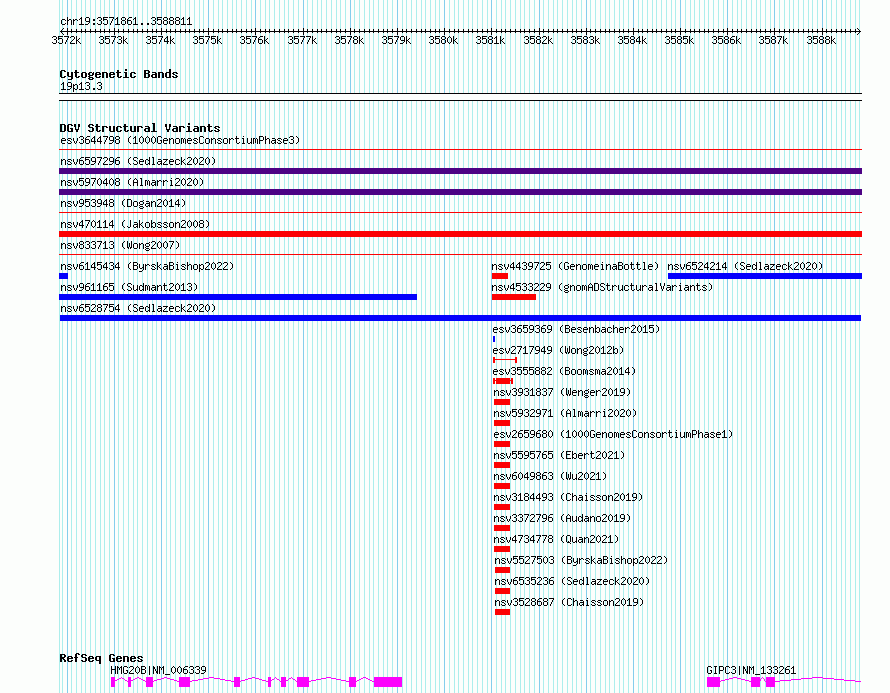Open nsv5595765 (Ebert2021) variant label
Screen dimensions: 890x693
(x=559, y=455)
